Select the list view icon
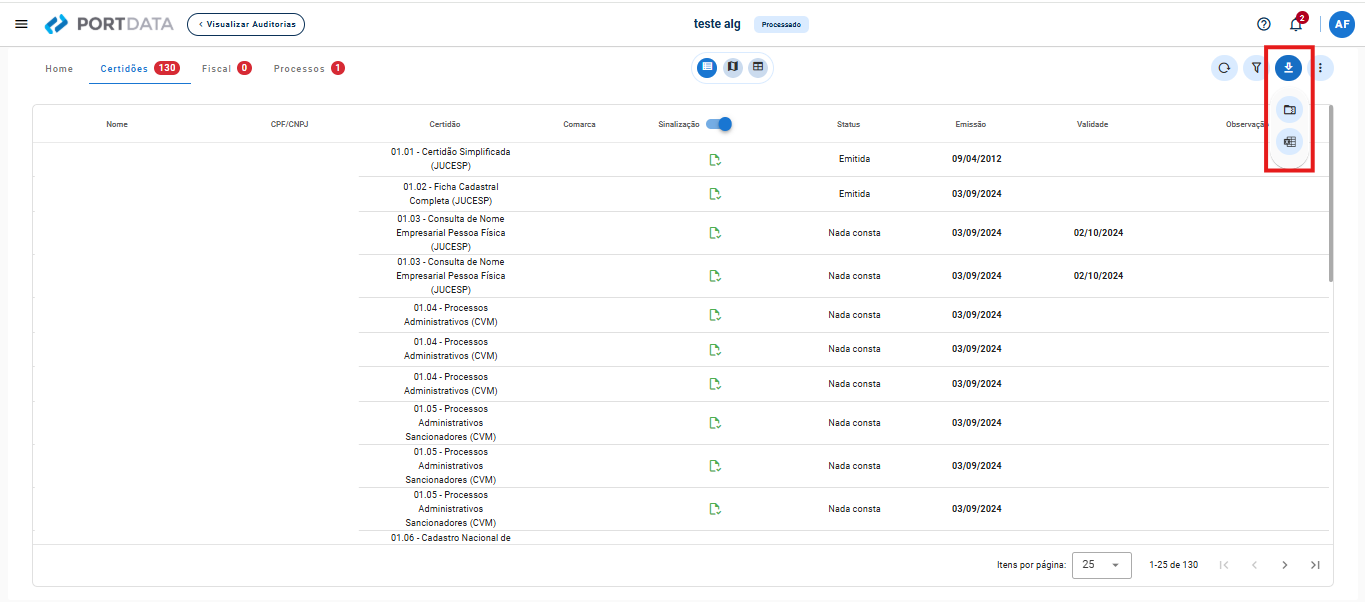 [707, 67]
